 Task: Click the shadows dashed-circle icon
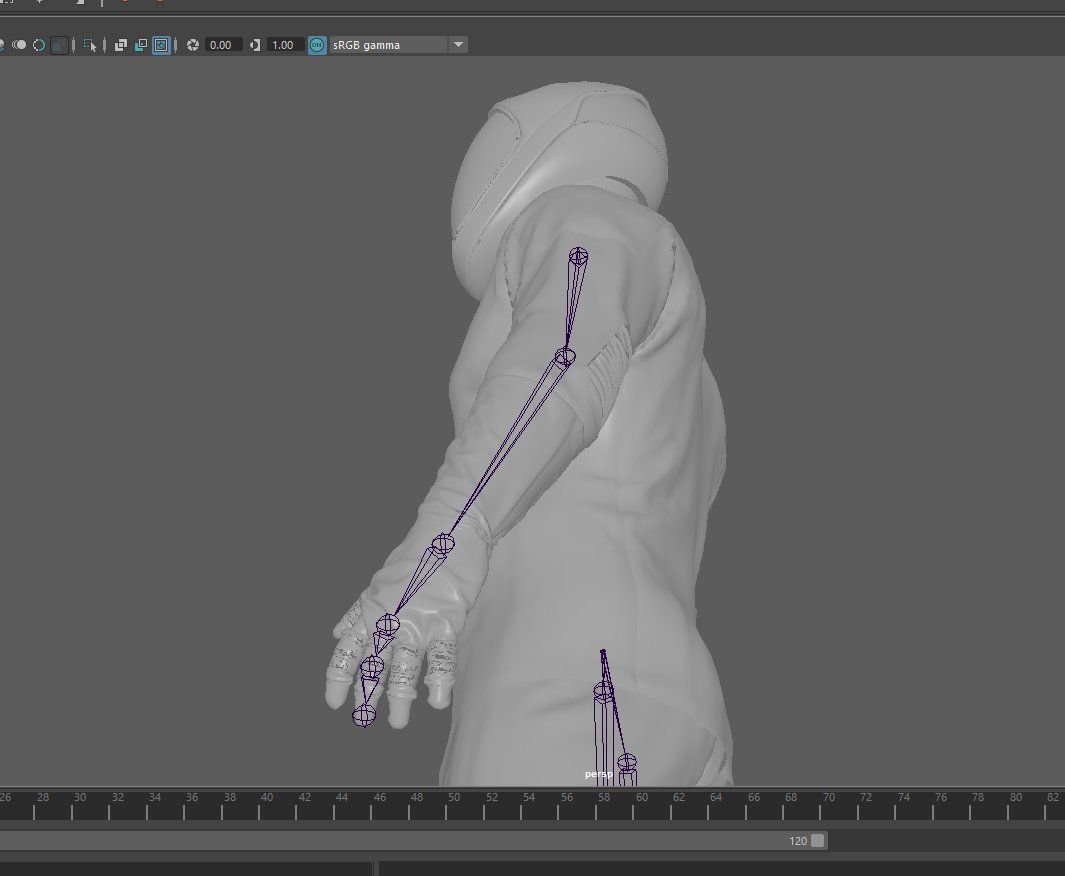(x=38, y=44)
